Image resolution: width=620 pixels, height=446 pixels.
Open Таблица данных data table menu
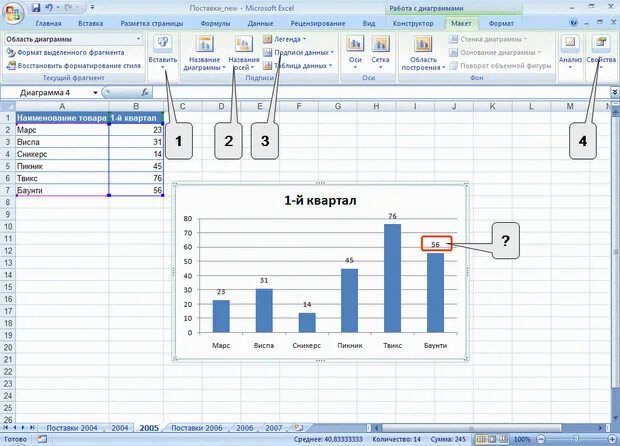coord(298,66)
